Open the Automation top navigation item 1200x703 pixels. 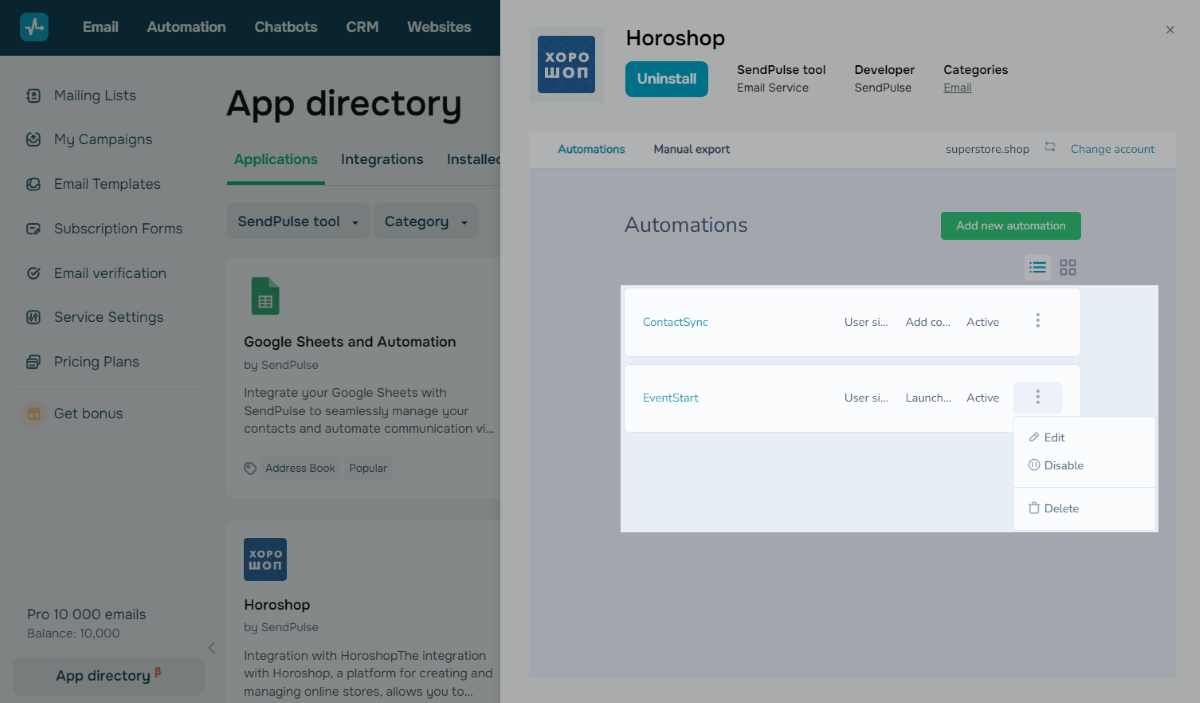[186, 27]
